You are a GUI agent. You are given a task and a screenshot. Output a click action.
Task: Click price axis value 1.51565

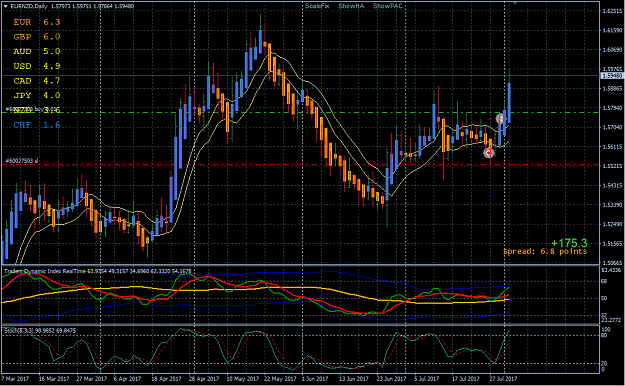pos(612,244)
